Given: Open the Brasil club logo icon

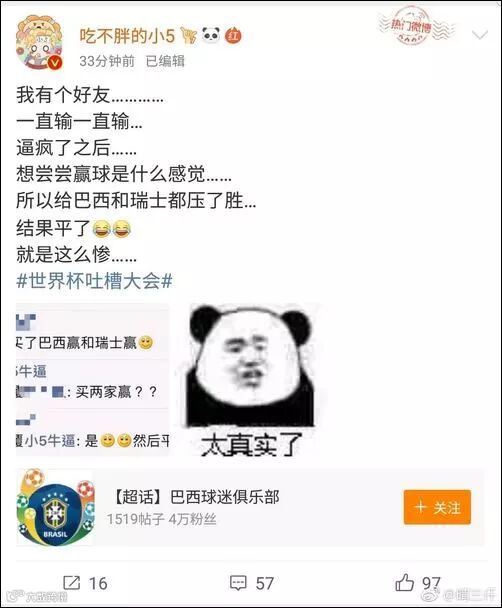Looking at the screenshot, I should pos(55,507).
